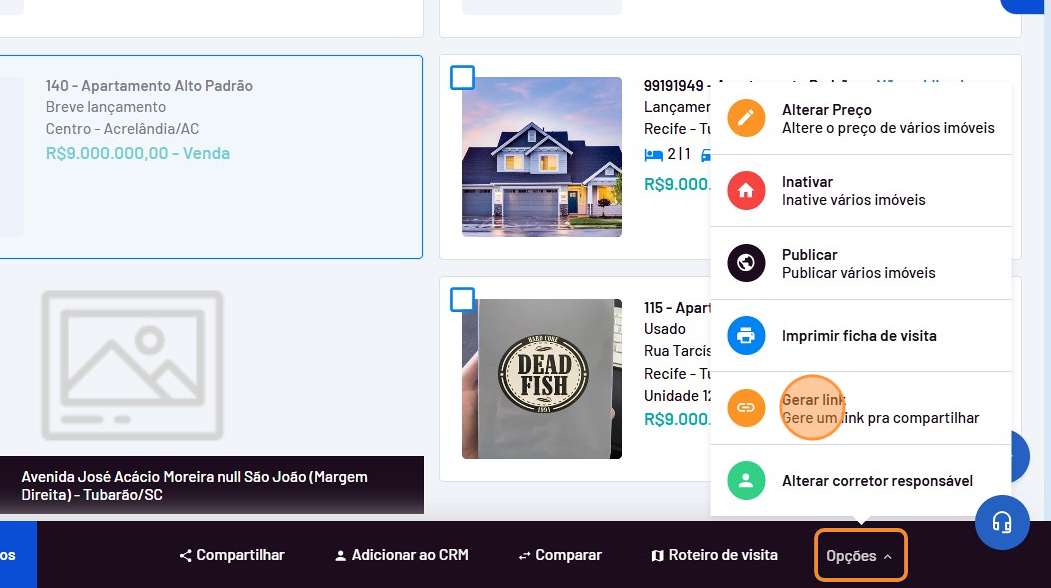Click the orange pencil Alterar Preço icon

(746, 118)
